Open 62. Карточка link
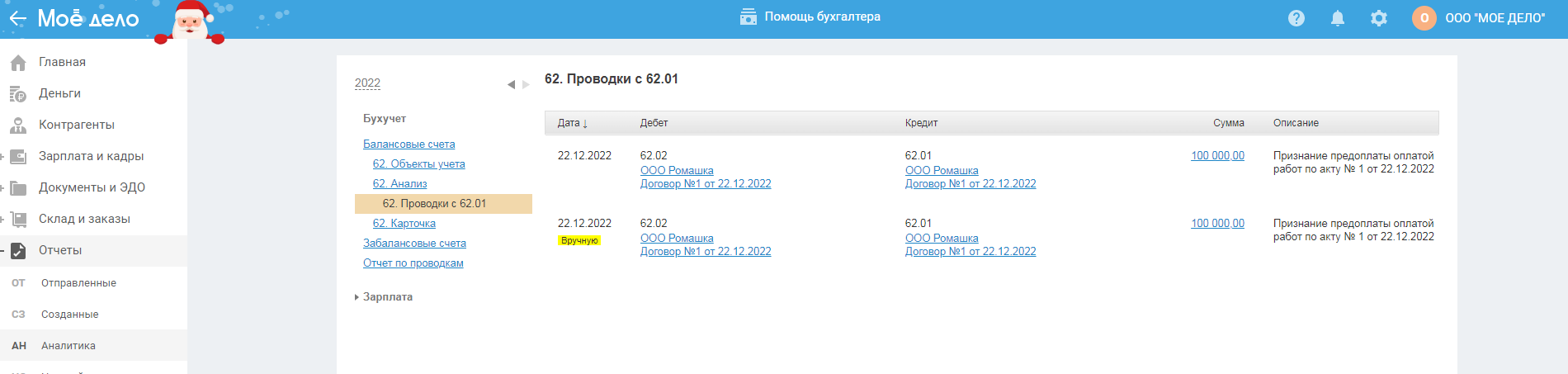This screenshot has height=374, width=1568. click(404, 224)
